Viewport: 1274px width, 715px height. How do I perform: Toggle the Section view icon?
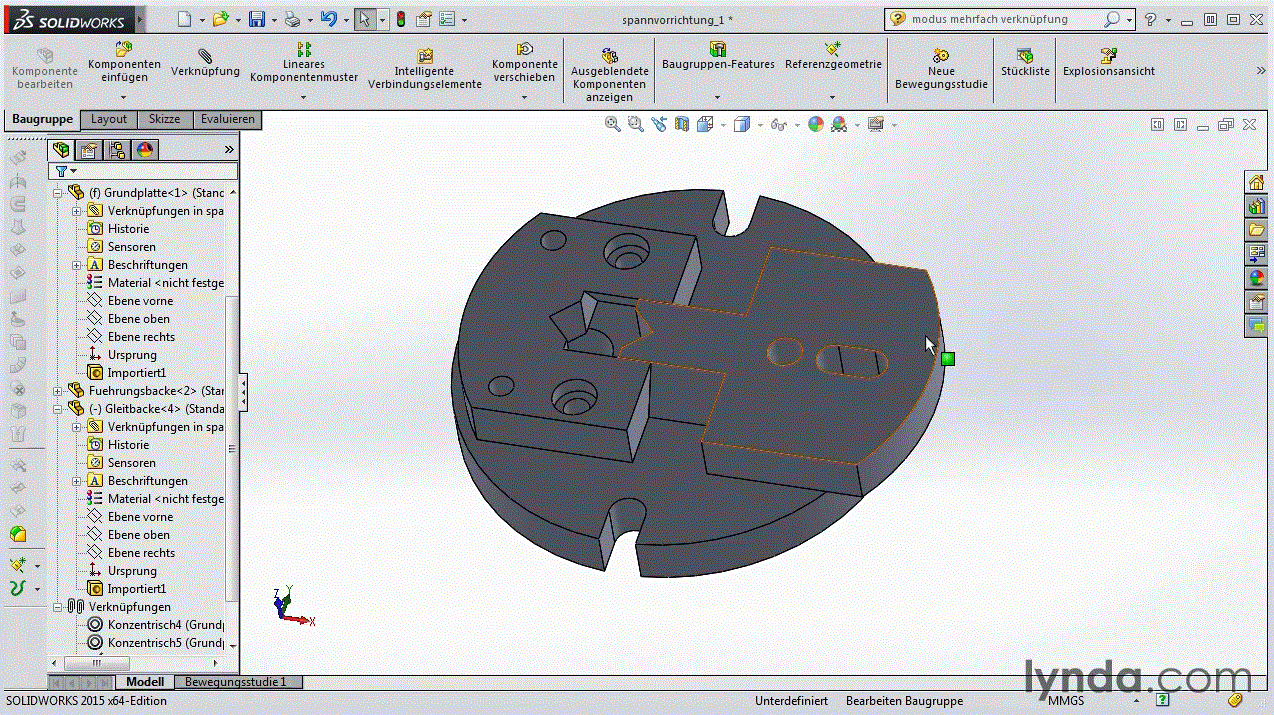tap(682, 124)
